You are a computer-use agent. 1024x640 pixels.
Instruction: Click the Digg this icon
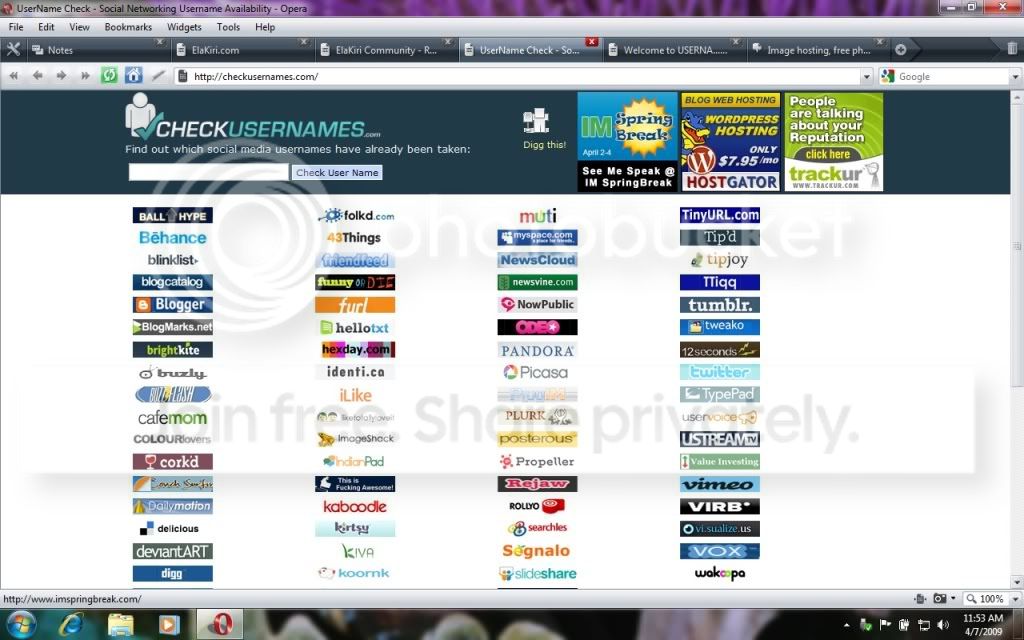click(x=536, y=121)
